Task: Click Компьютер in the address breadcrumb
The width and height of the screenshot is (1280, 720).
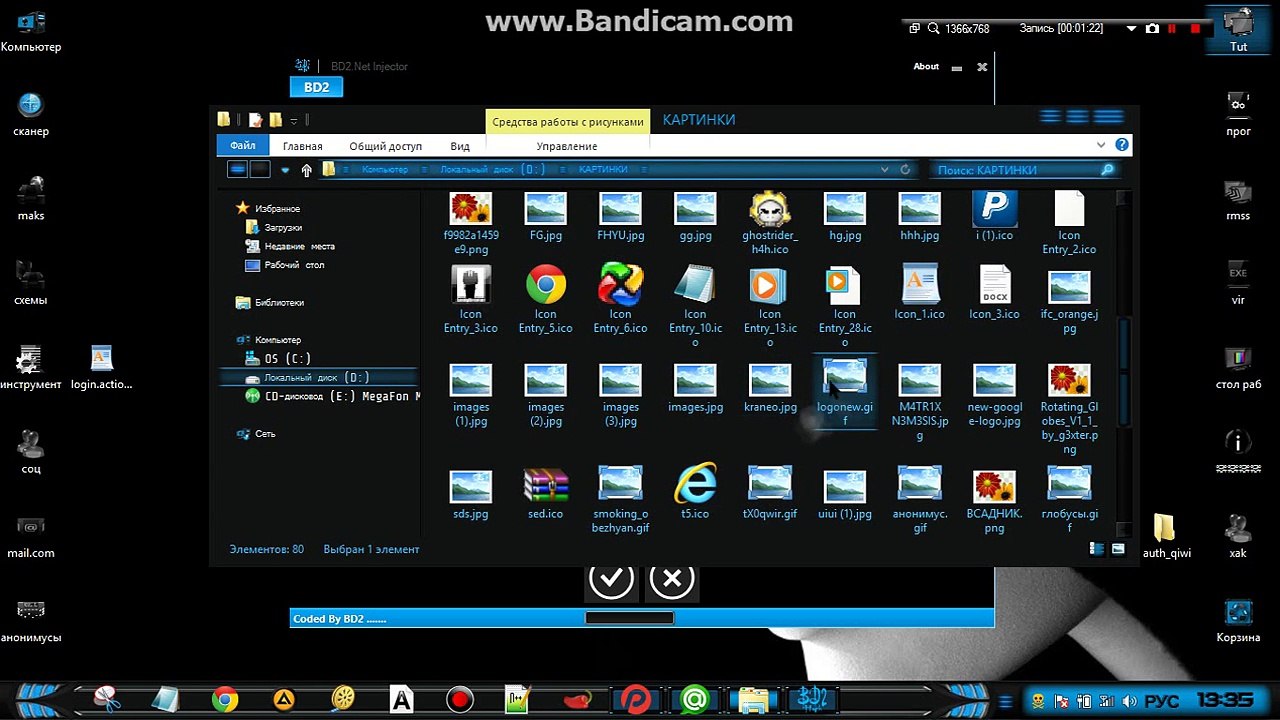Action: 385,170
